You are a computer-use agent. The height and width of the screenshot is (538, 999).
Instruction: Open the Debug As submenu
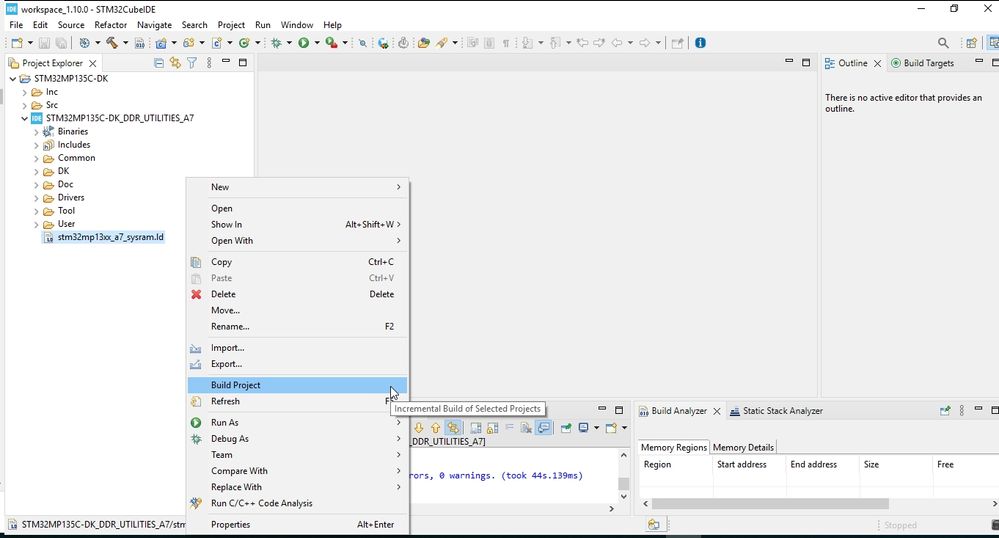click(298, 439)
